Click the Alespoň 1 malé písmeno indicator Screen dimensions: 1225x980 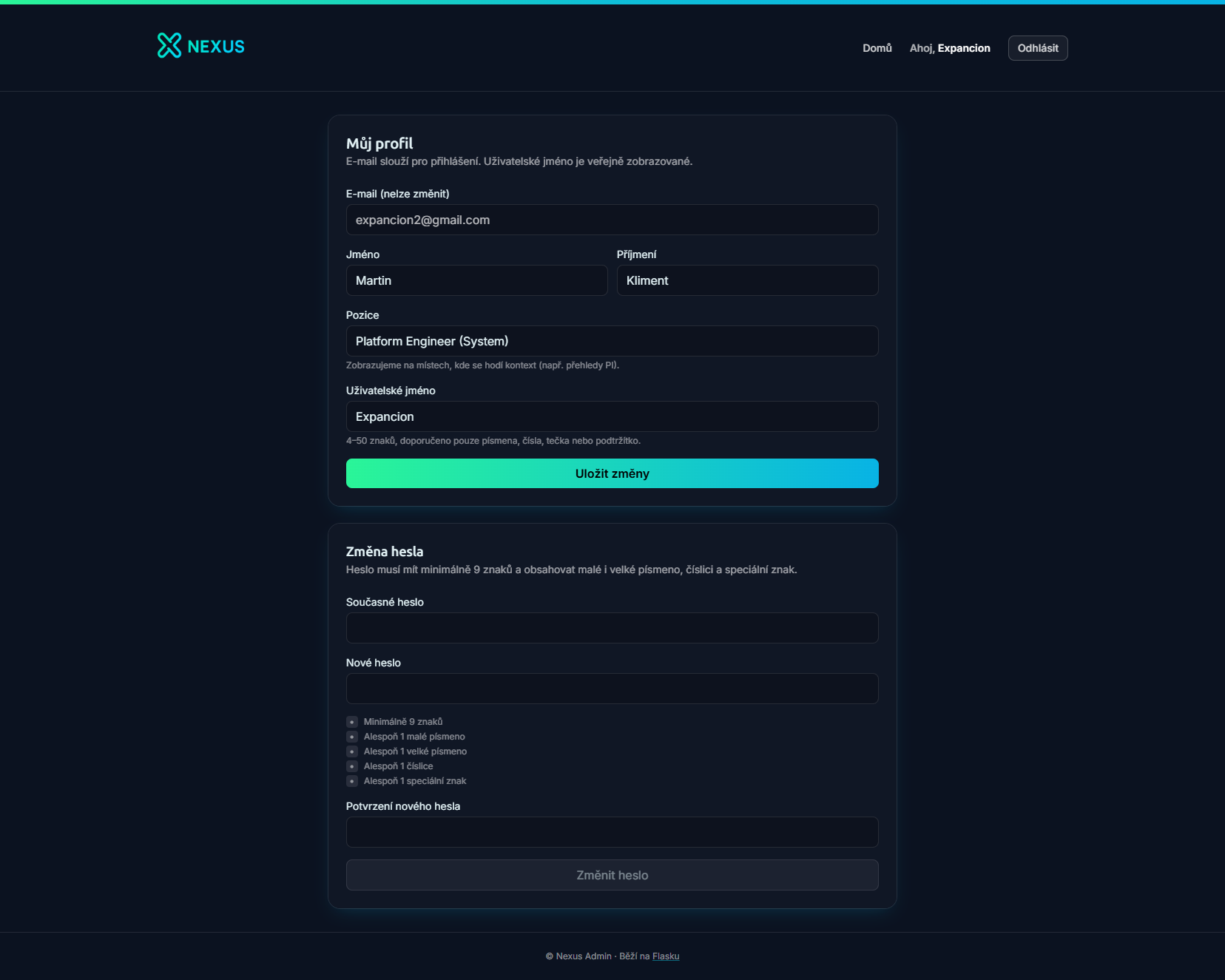(352, 737)
